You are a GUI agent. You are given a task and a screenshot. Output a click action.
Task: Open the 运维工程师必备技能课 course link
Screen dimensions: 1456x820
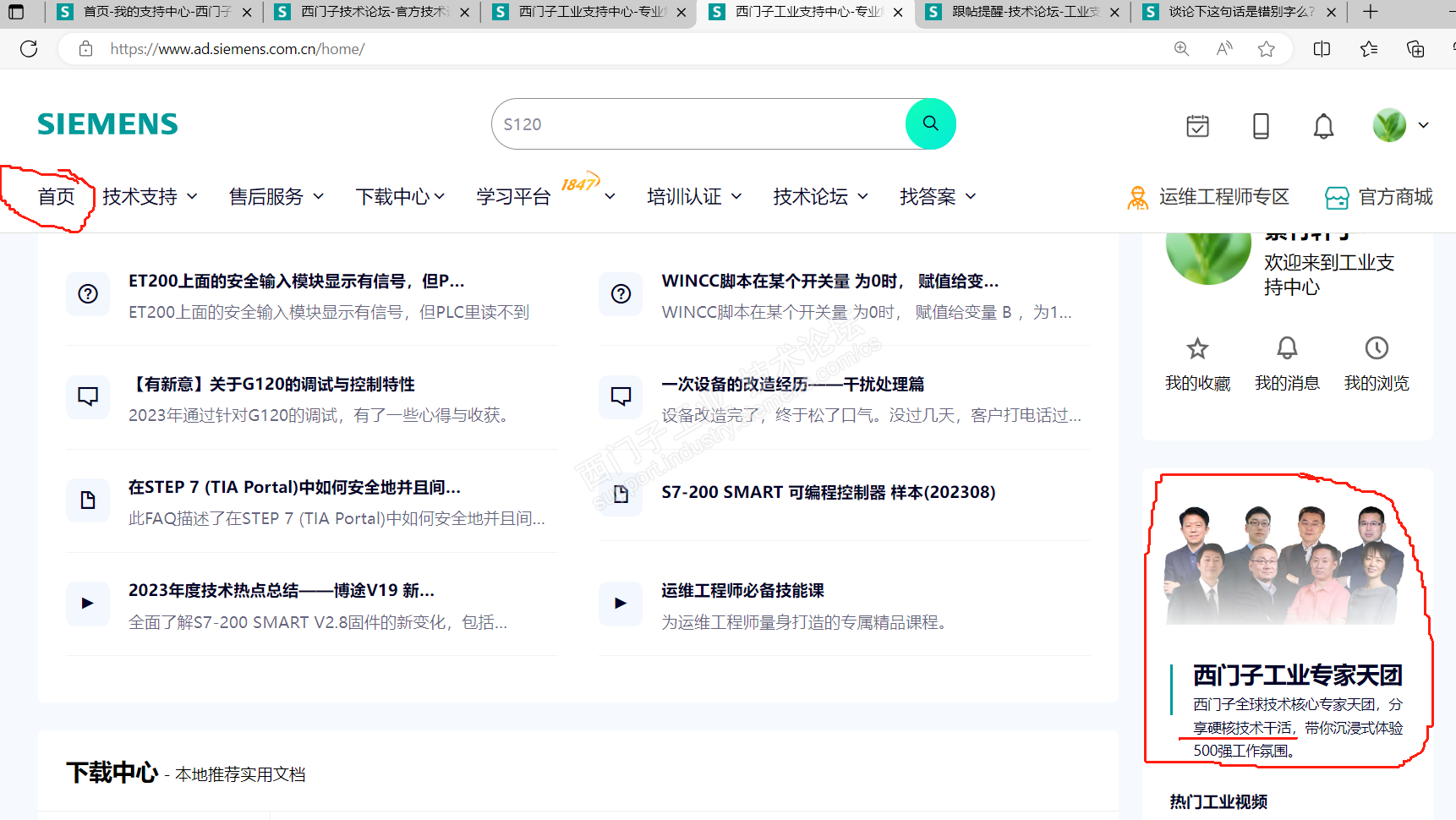(742, 590)
